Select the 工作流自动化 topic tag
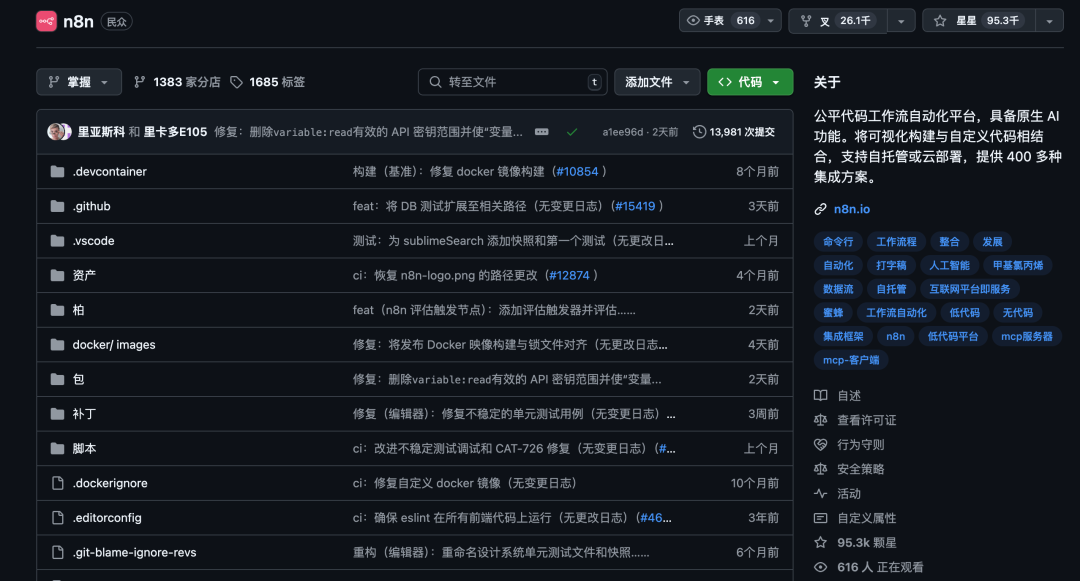 click(x=896, y=313)
